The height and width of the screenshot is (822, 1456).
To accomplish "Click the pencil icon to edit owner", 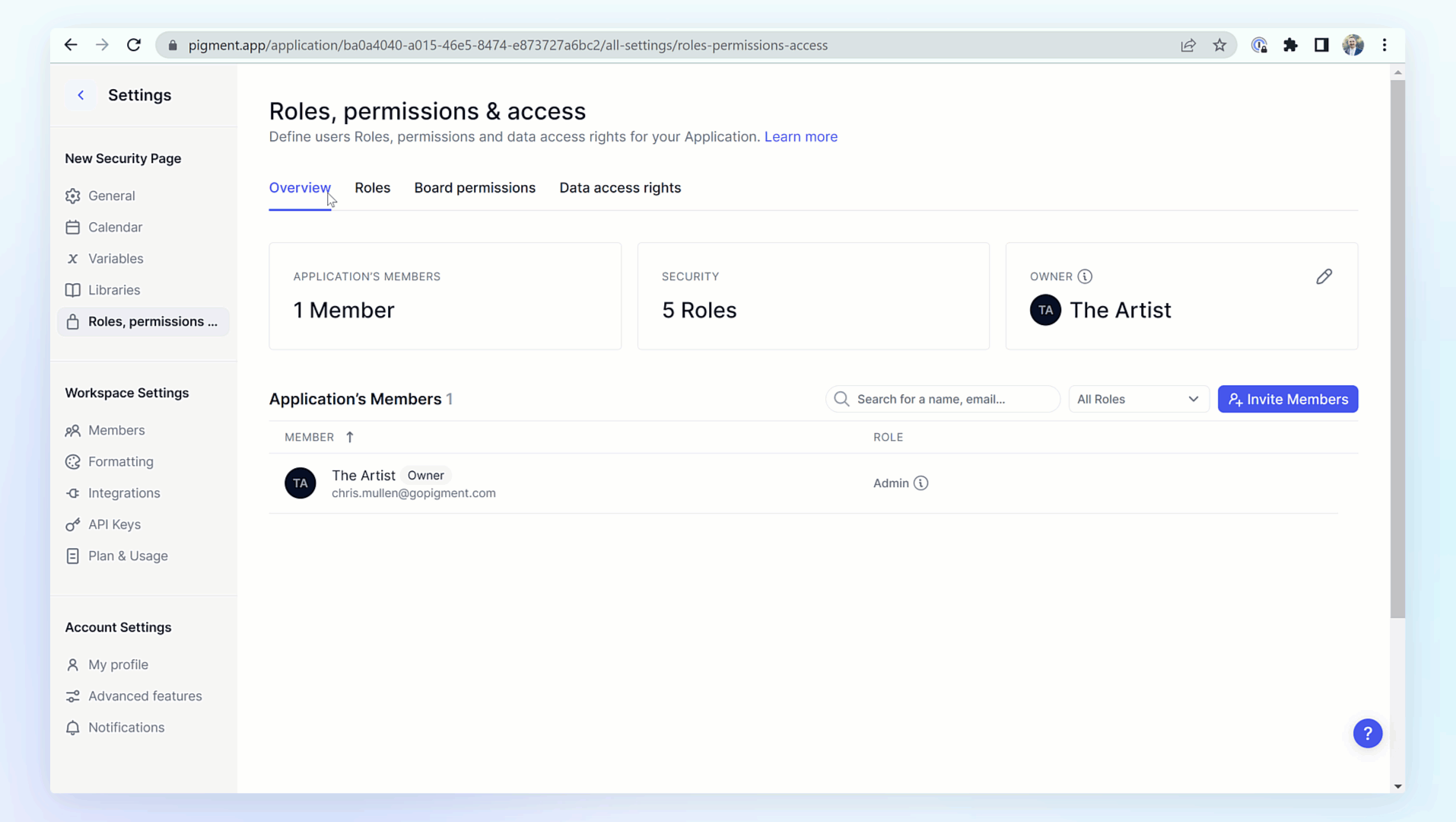I will [1324, 276].
